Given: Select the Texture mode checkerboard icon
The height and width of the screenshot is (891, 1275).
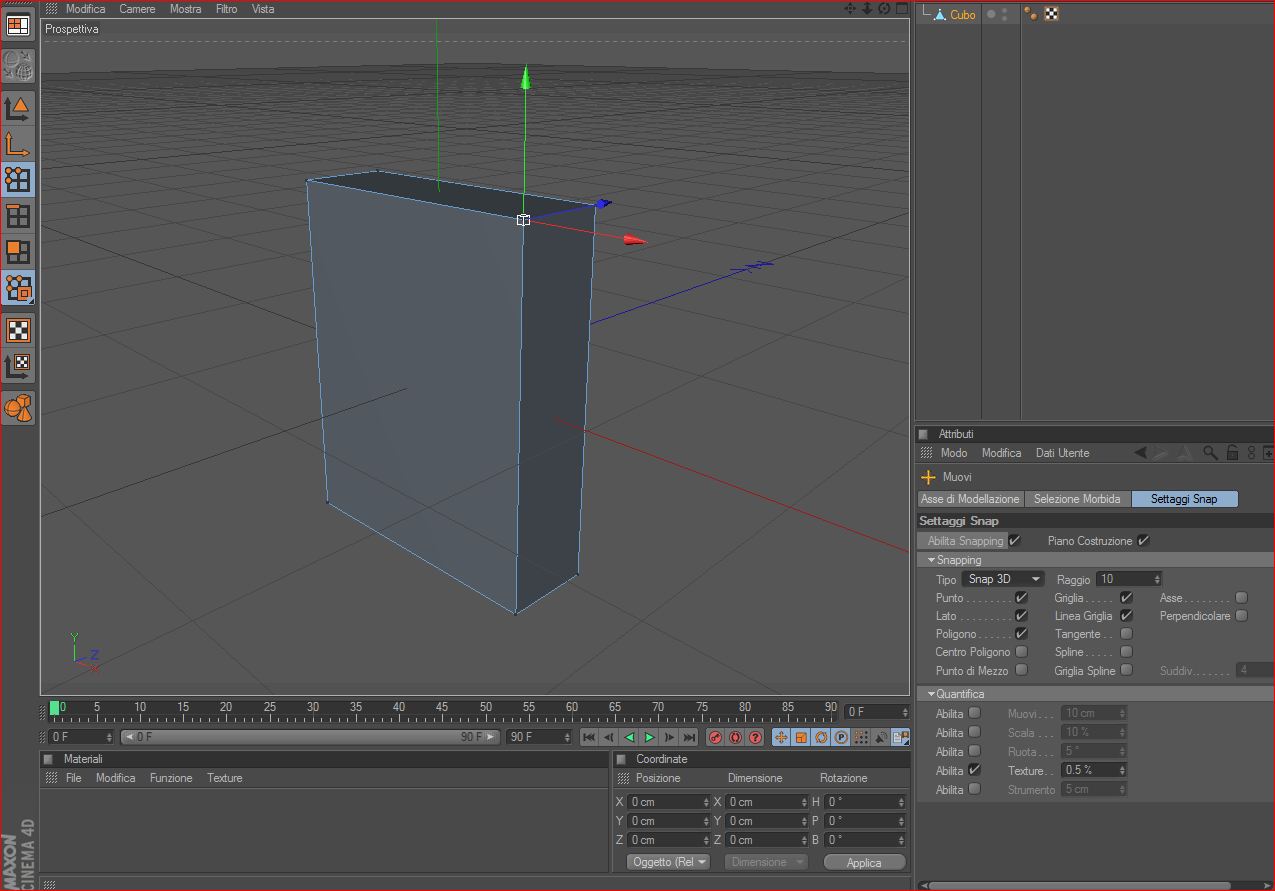Looking at the screenshot, I should tap(18, 330).
